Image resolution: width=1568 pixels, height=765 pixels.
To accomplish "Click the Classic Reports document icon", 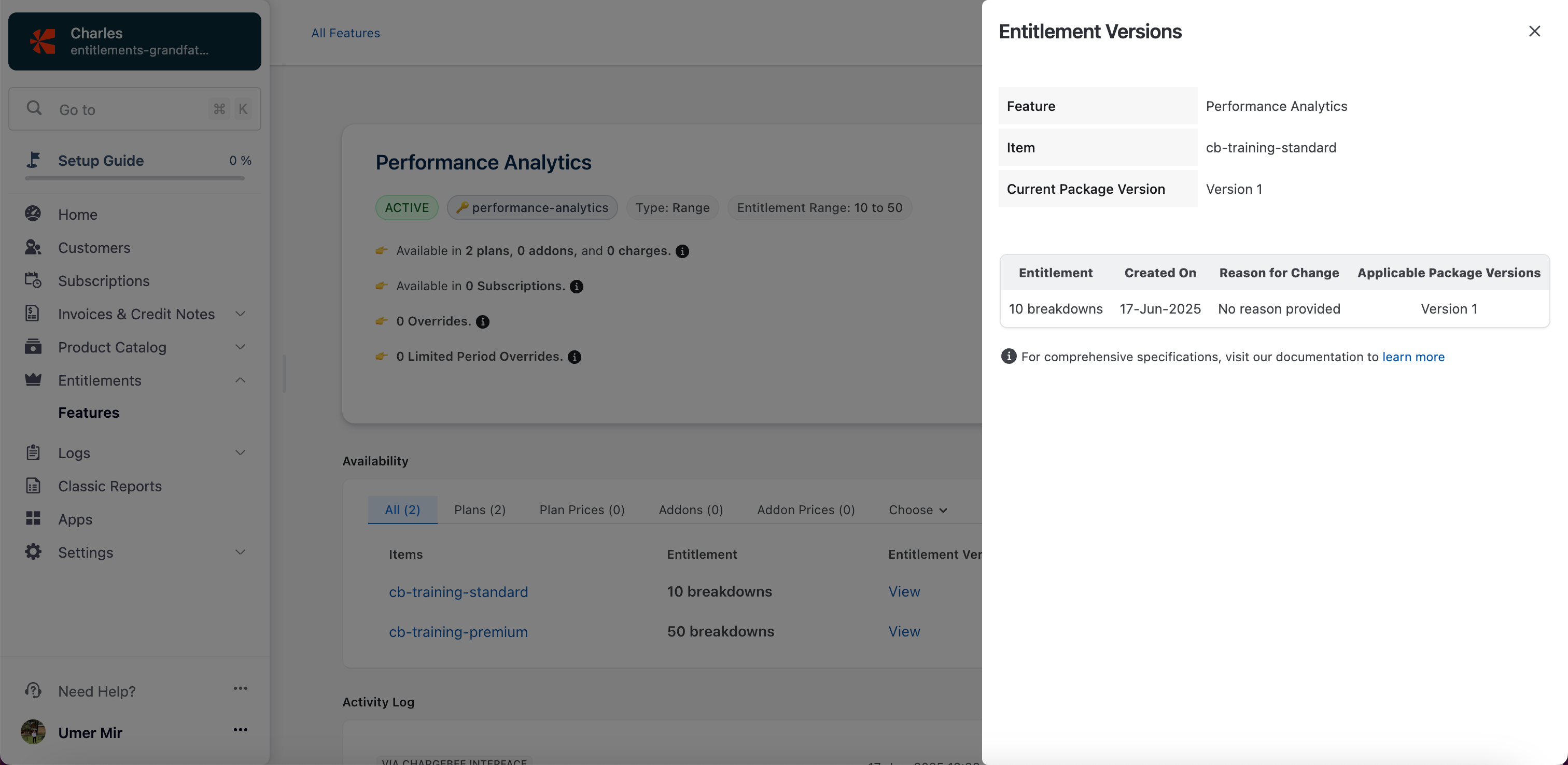I will tap(33, 486).
